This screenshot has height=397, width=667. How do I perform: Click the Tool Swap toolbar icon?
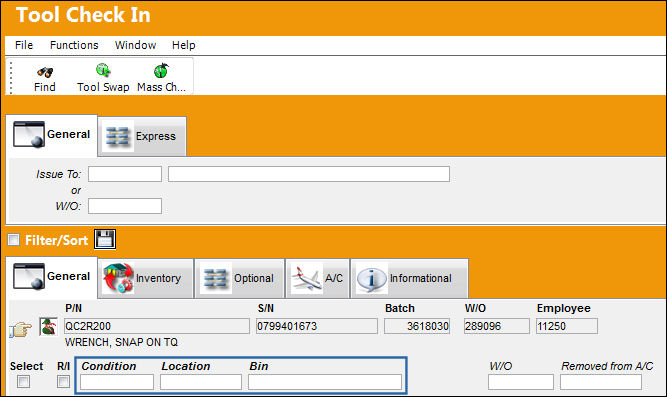103,70
